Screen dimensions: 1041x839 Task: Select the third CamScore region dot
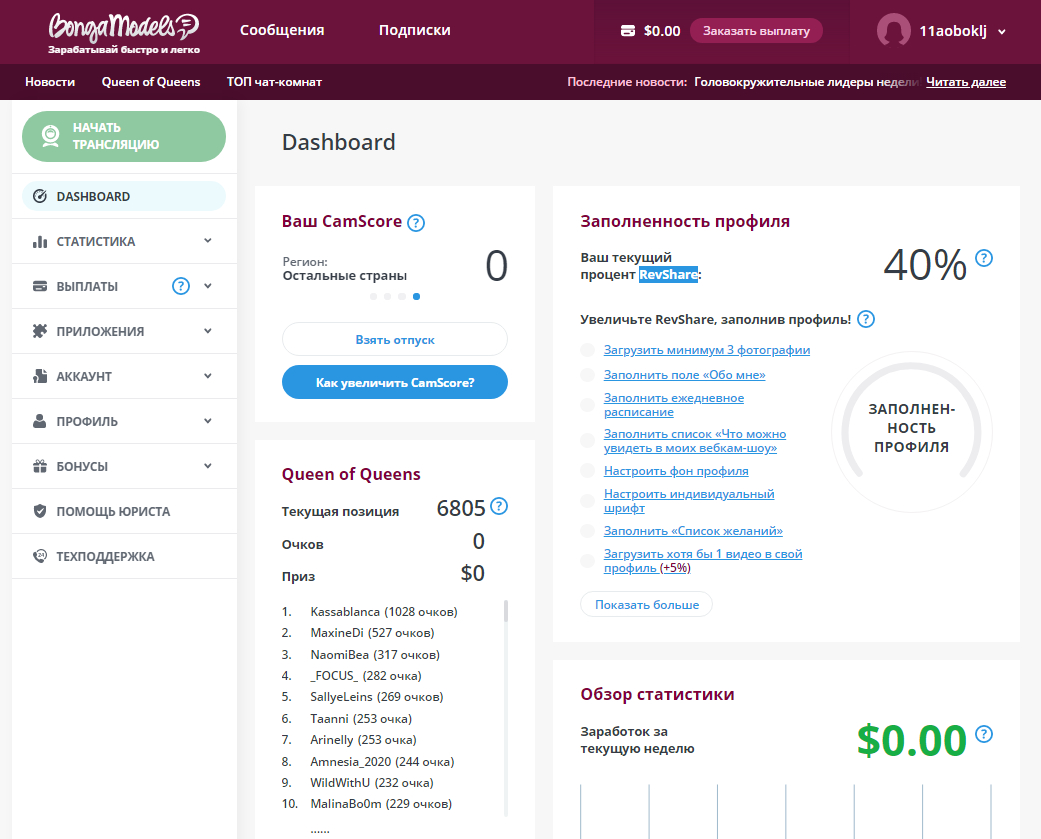pyautogui.click(x=402, y=297)
